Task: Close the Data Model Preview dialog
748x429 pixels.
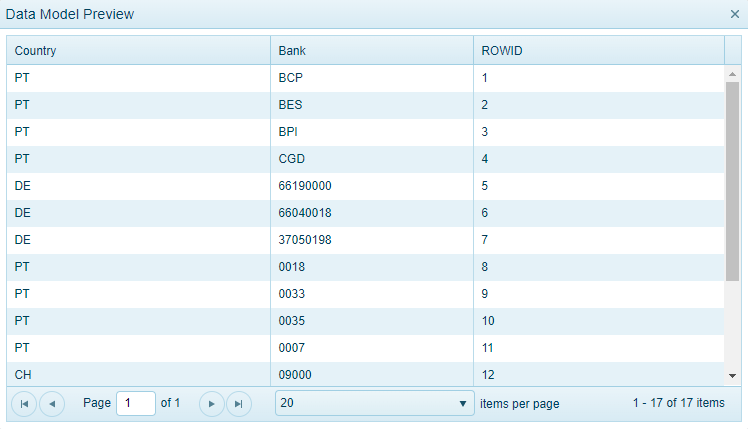Action: click(x=734, y=14)
